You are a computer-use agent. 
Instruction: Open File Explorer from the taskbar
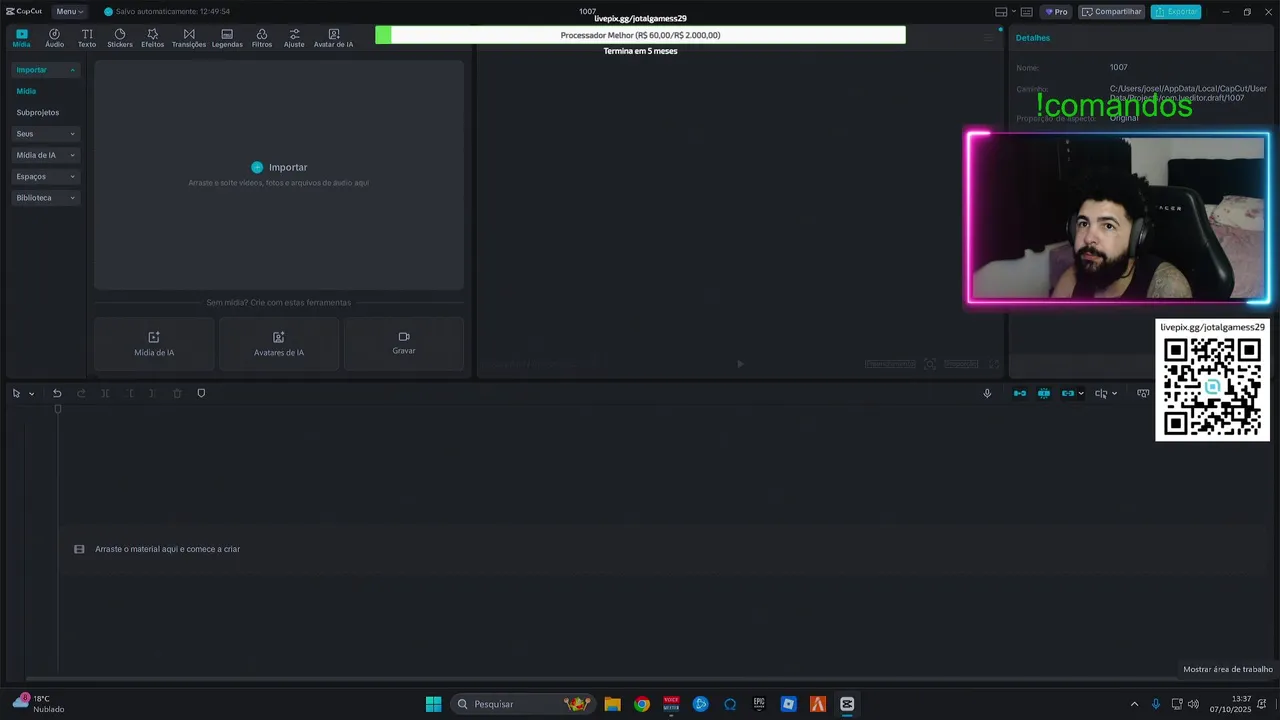[612, 704]
